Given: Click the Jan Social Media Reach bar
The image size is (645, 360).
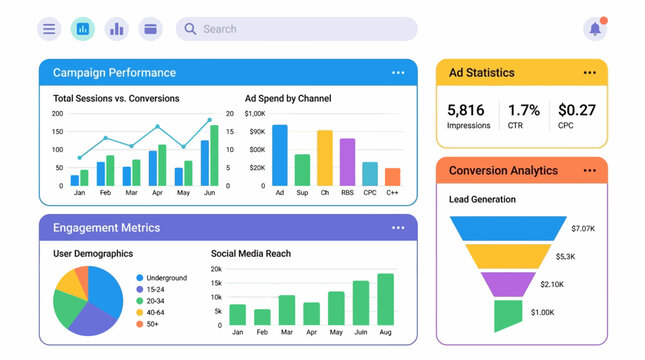Looking at the screenshot, I should pos(237,315).
